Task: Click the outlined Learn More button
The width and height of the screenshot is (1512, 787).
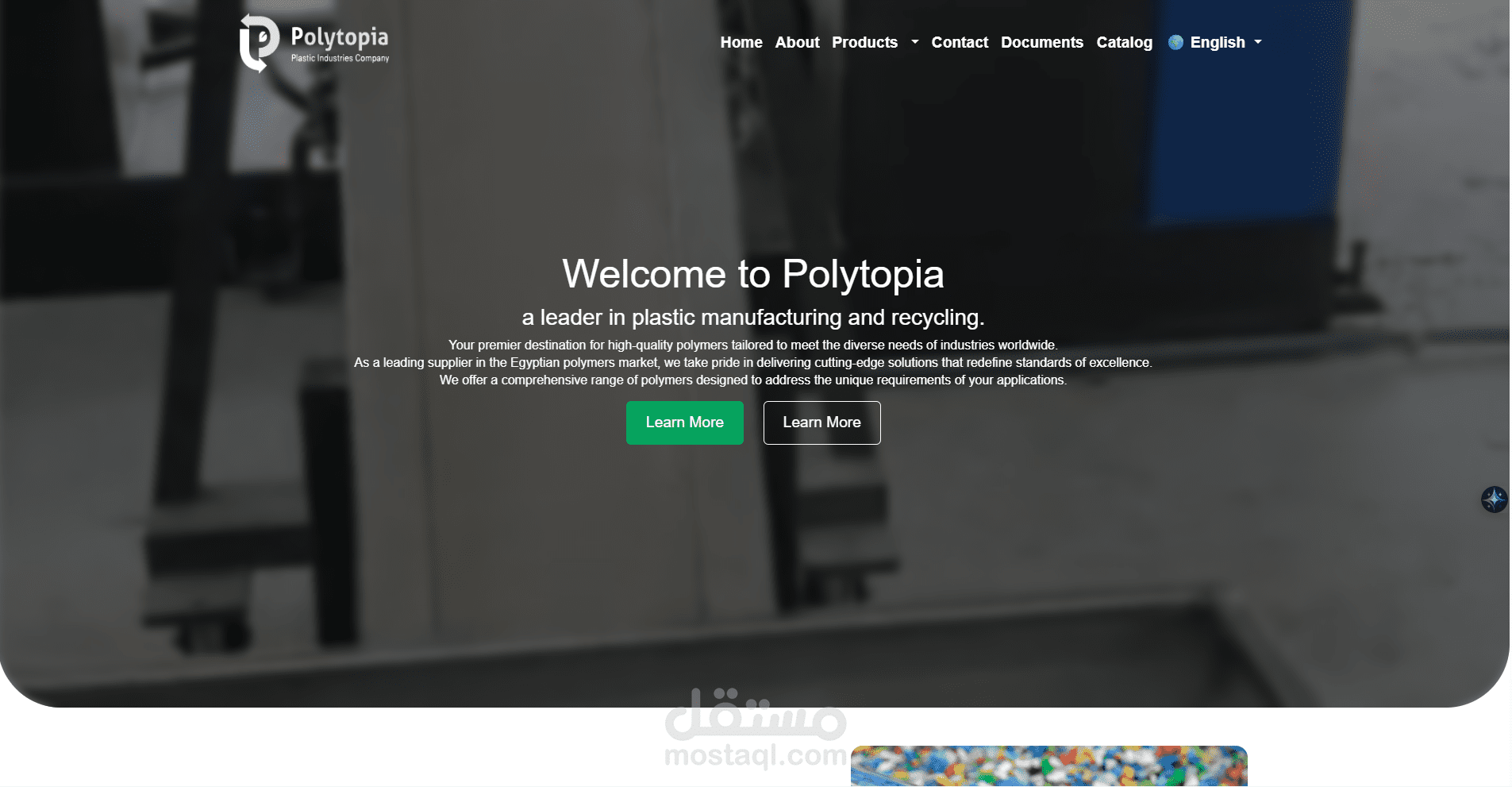Action: coord(821,422)
